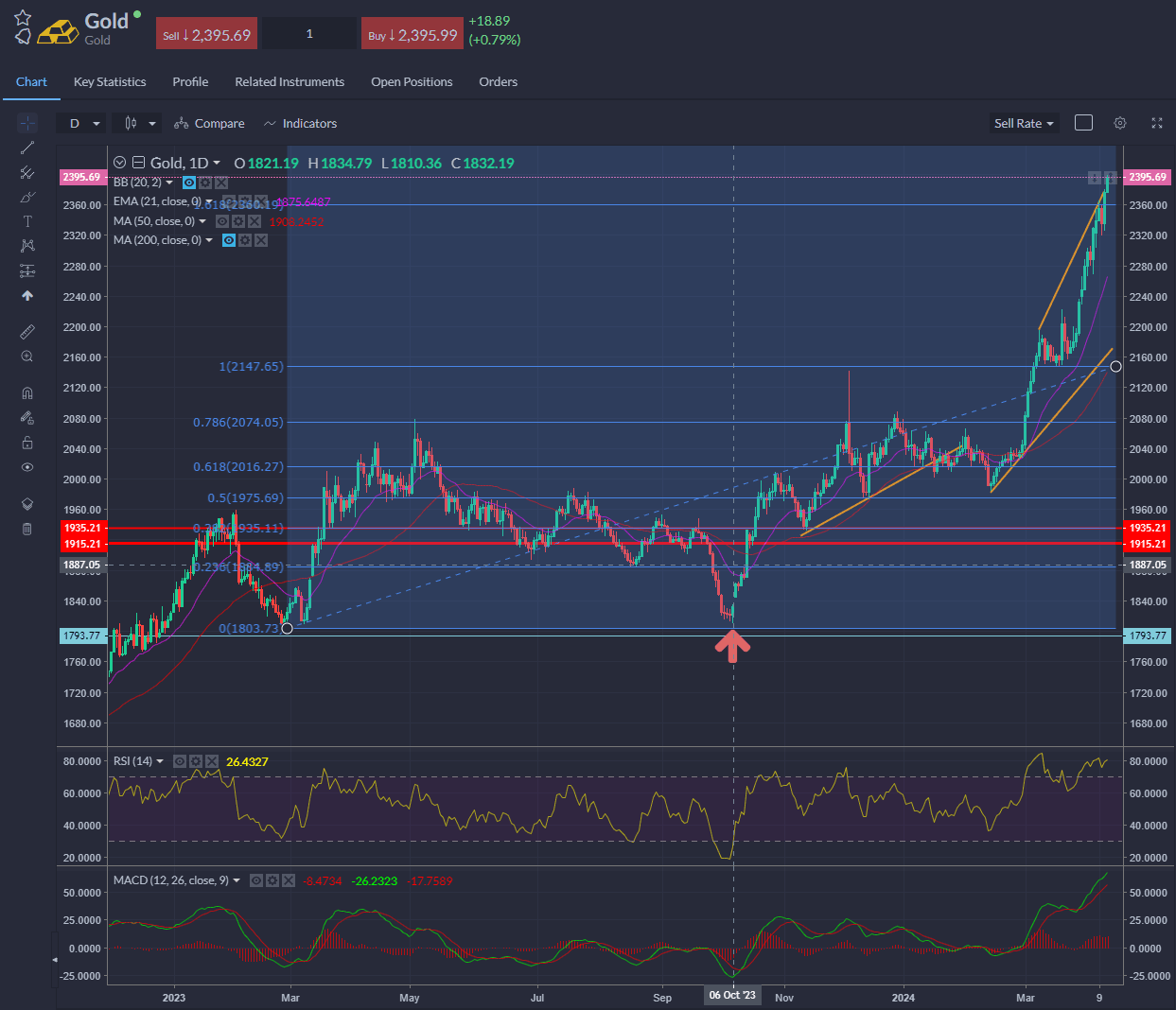Toggle MA 50 visibility eye

(x=222, y=221)
